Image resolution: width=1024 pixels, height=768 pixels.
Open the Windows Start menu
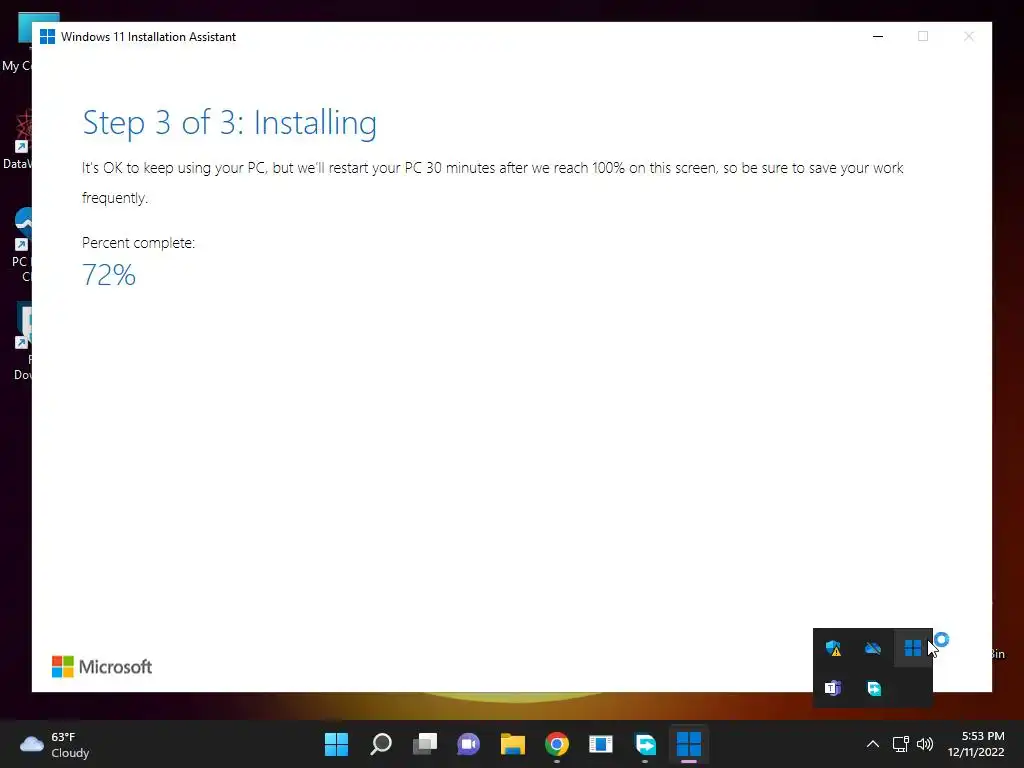pos(336,744)
